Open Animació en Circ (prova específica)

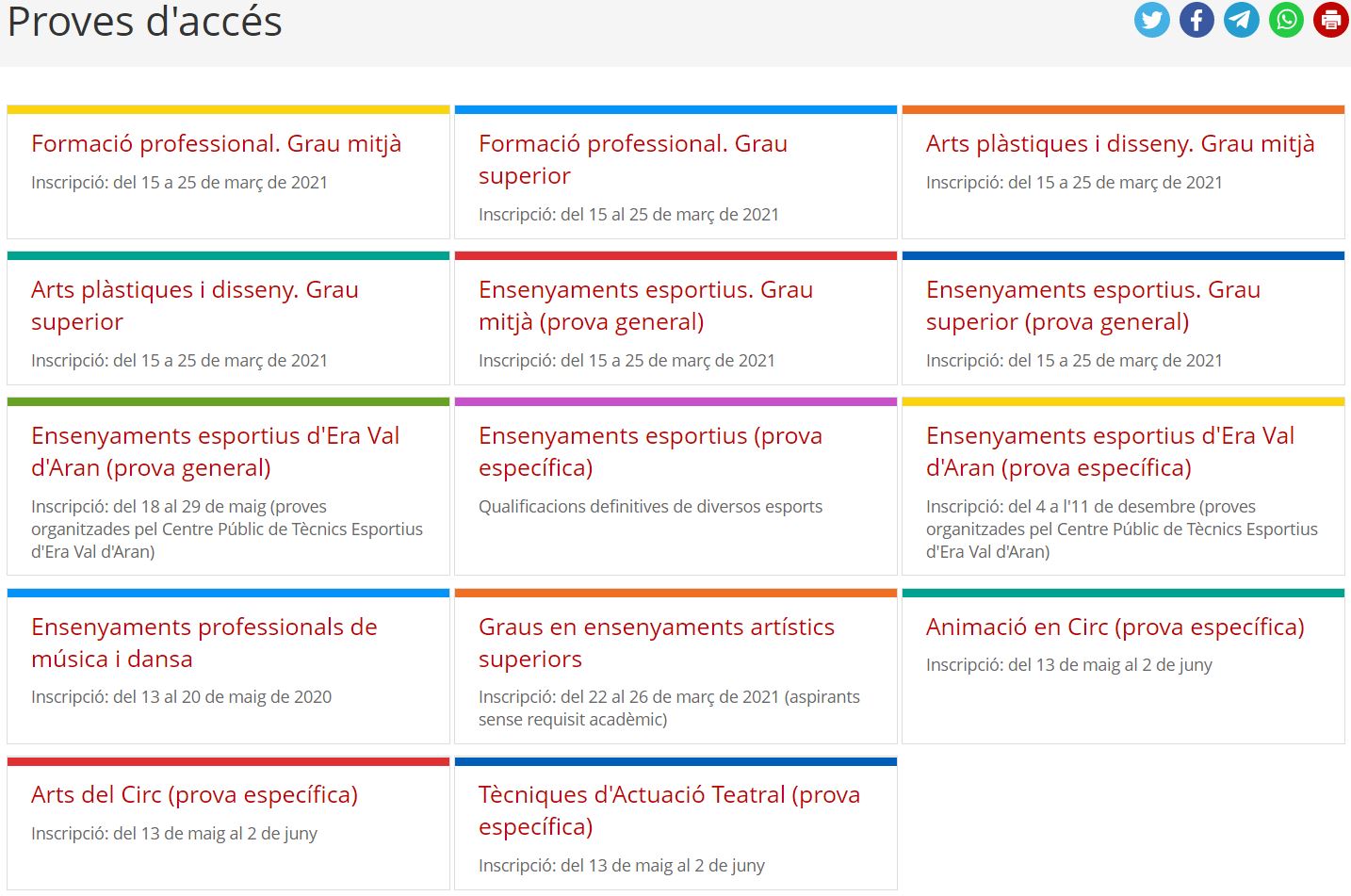[x=1115, y=627]
